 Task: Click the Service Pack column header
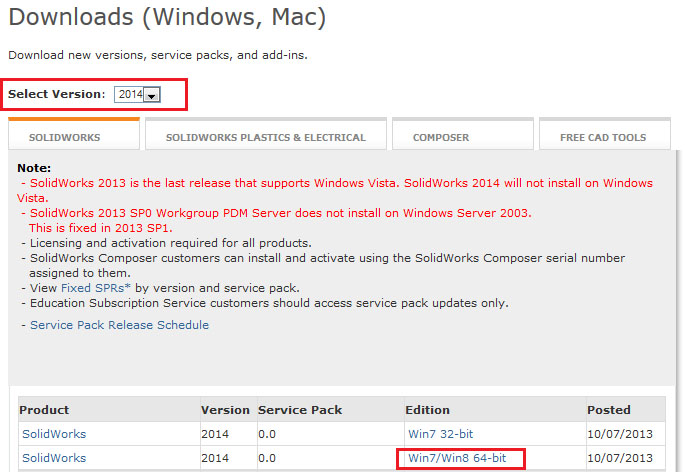(300, 410)
